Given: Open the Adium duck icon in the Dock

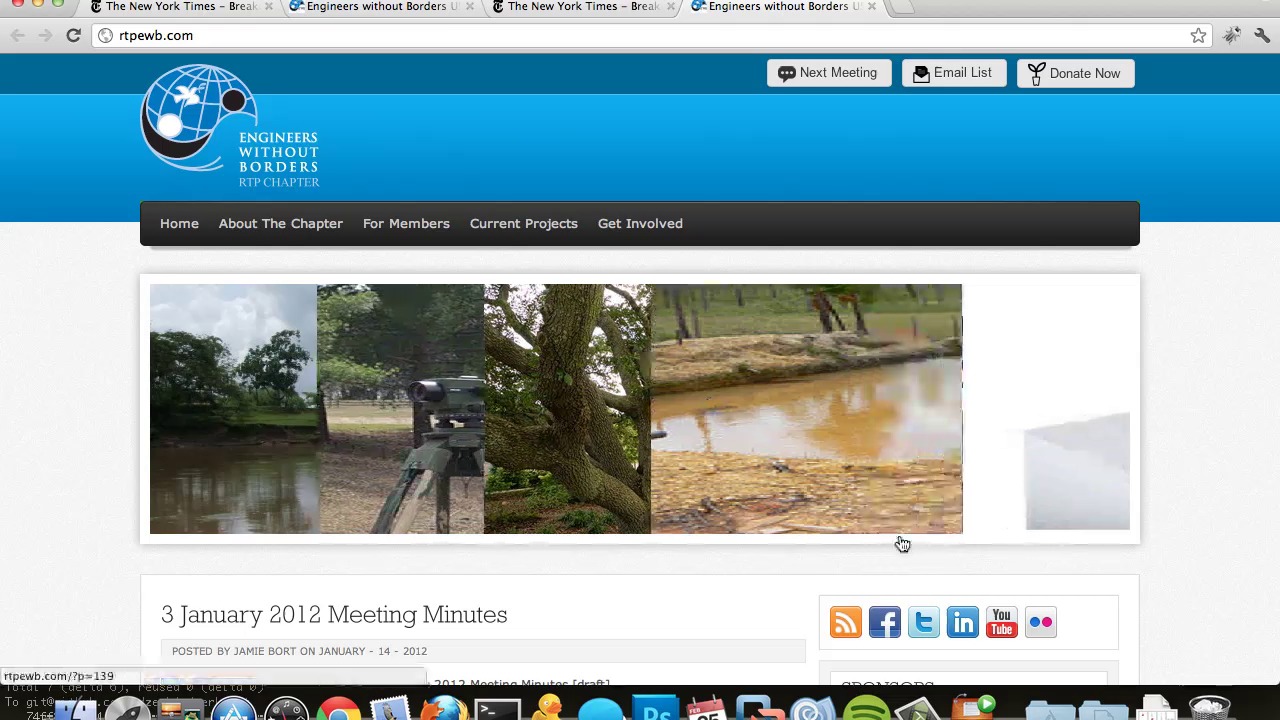Looking at the screenshot, I should pos(549,708).
